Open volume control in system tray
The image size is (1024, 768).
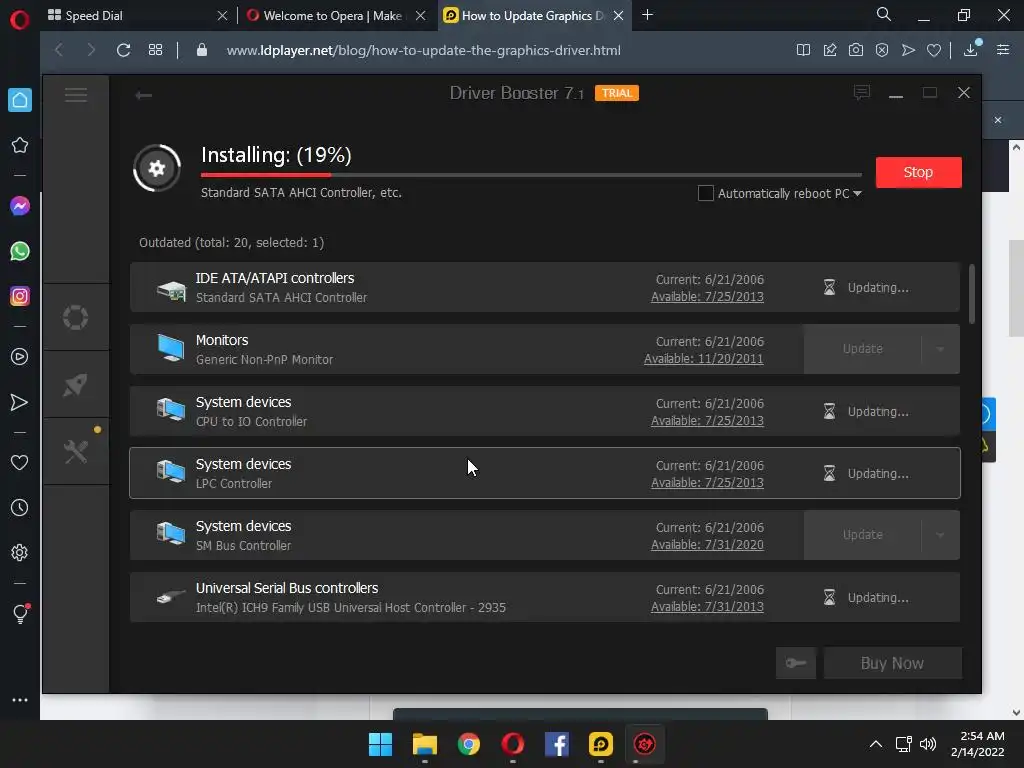click(x=927, y=744)
